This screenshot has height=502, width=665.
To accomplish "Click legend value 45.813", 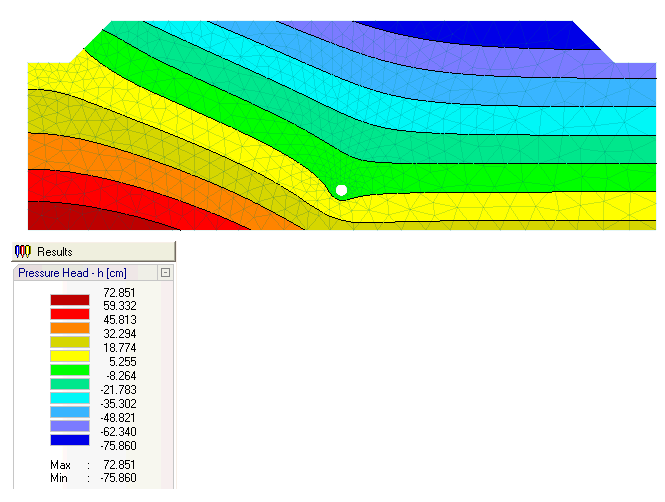I will 120,320.
